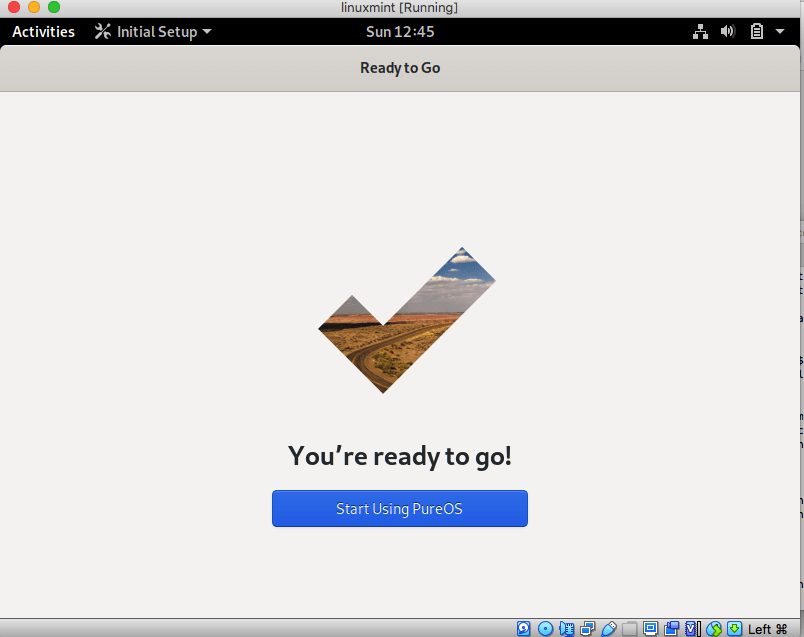Click the Ready to Go header title
Viewport: 804px width, 637px height.
pos(400,68)
